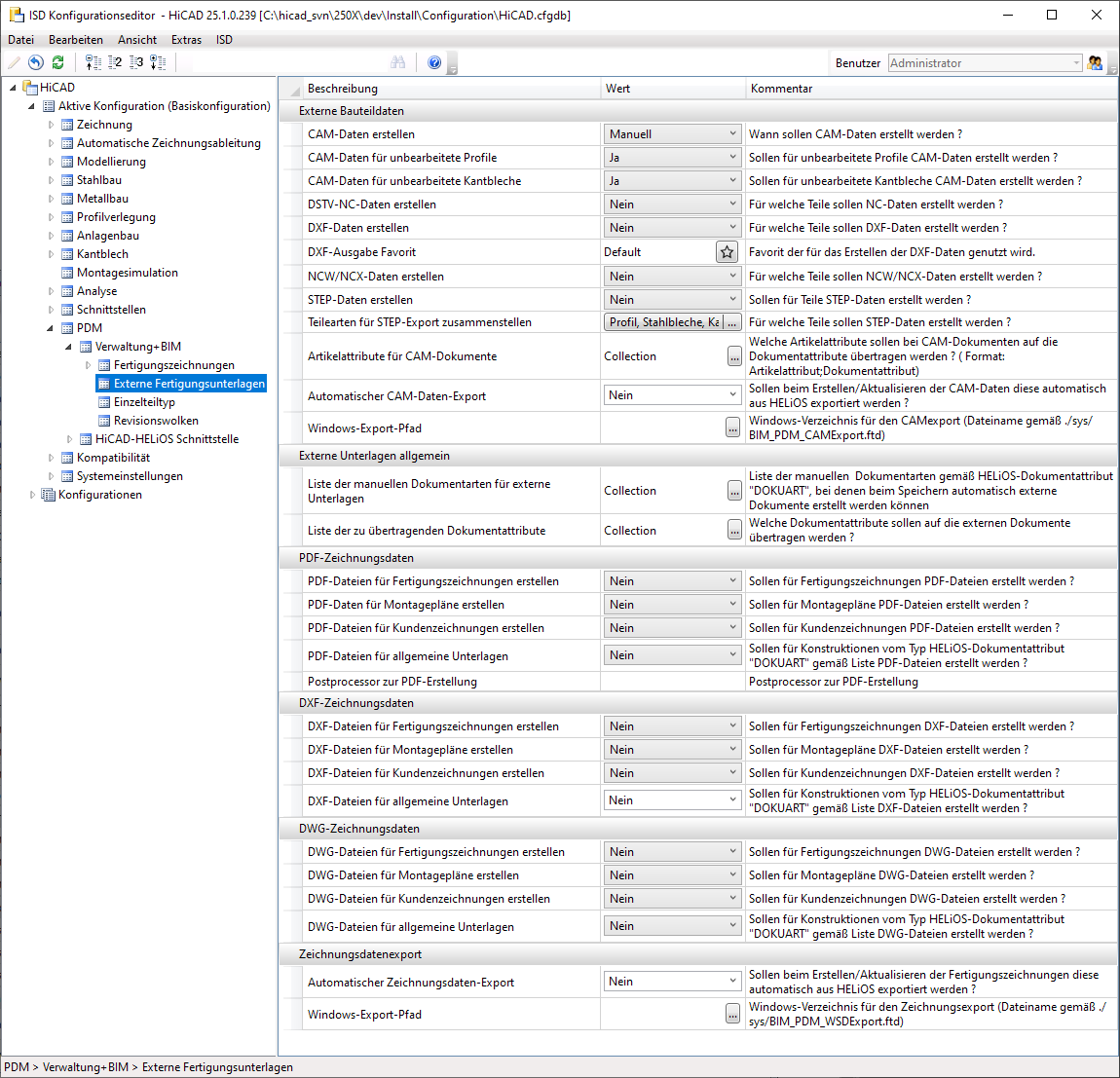
Task: Expand the Systemeinstellungen node arrow
Action: point(51,476)
